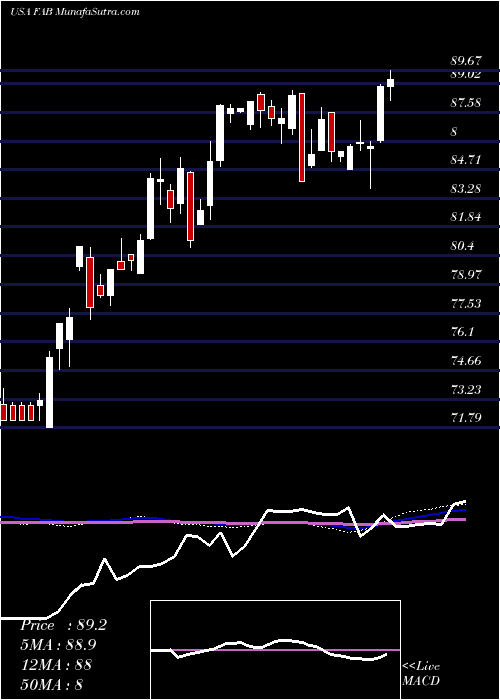The height and width of the screenshot is (700, 500).
Task: Click the 'Price : 89.2' readout
Action: click(x=63, y=625)
